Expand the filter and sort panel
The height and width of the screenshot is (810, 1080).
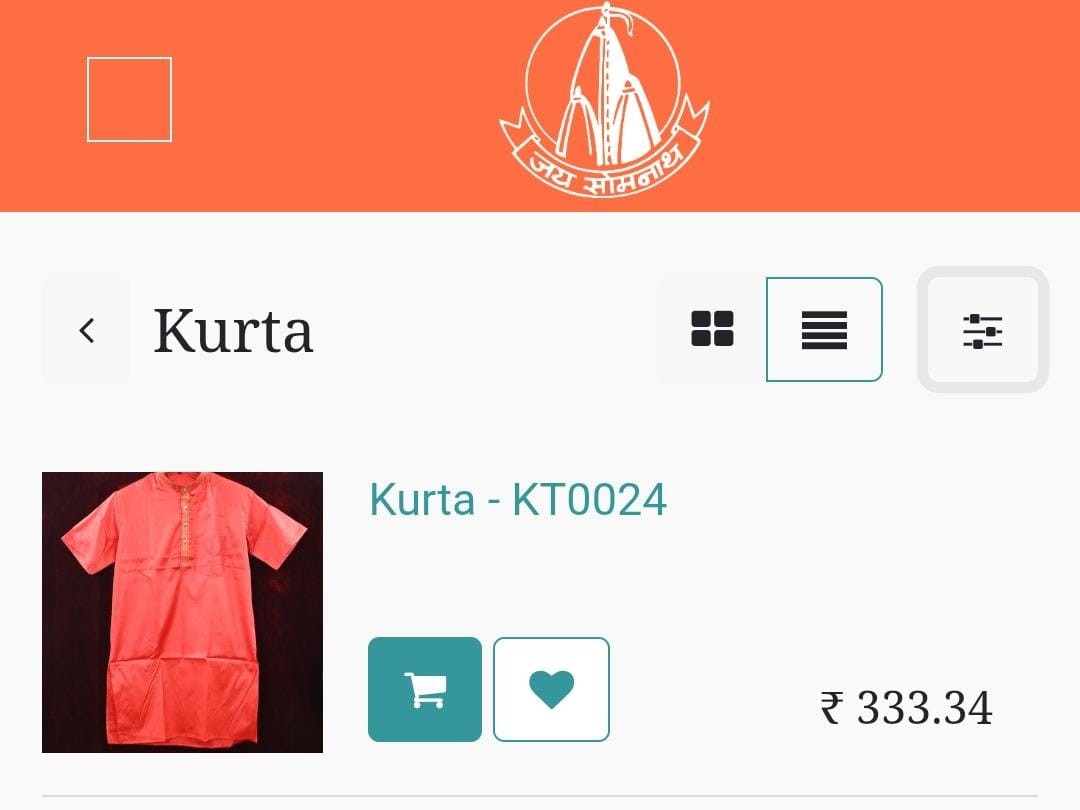click(x=983, y=330)
